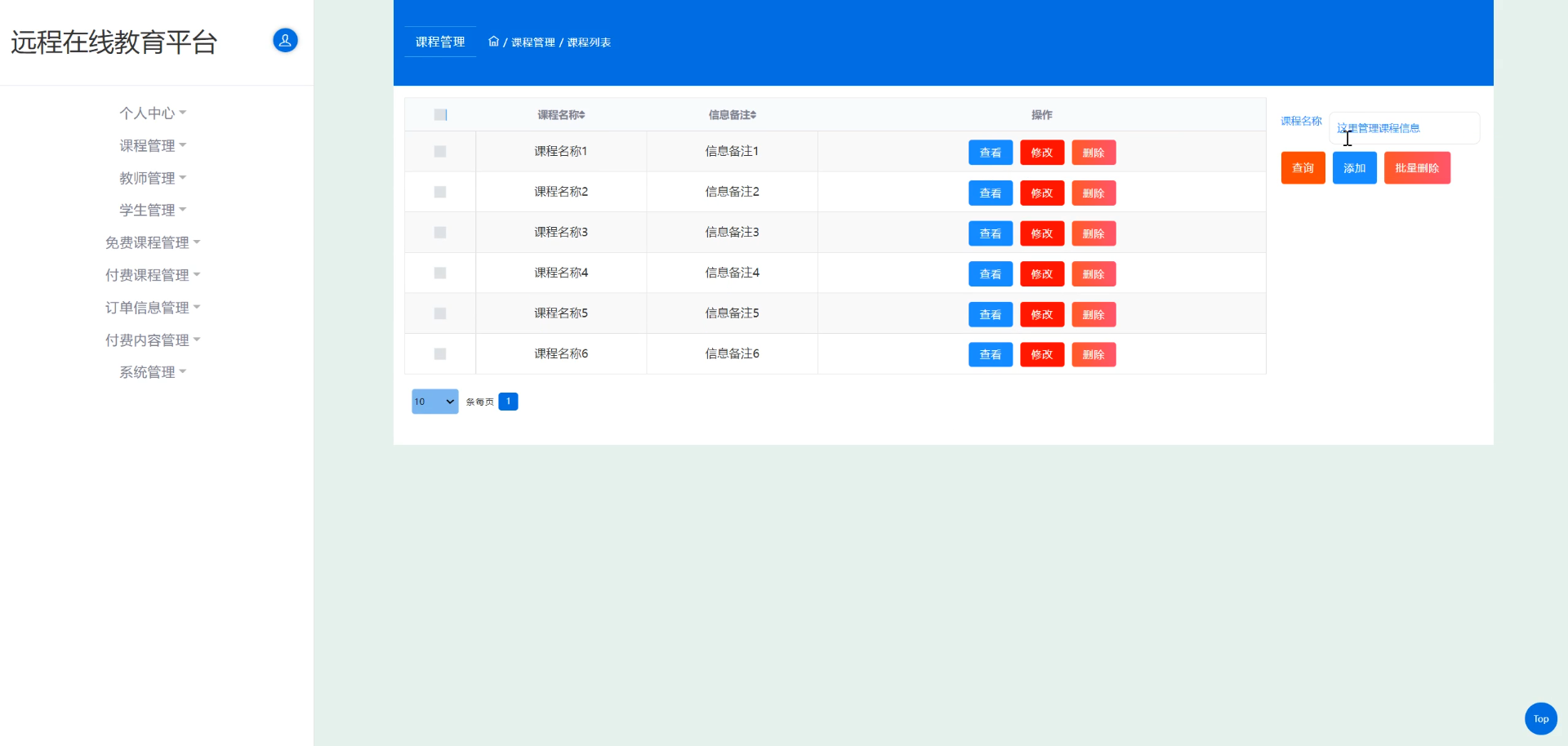
Task: Click 删除 in the 课程名称4 row
Action: coord(1094,274)
